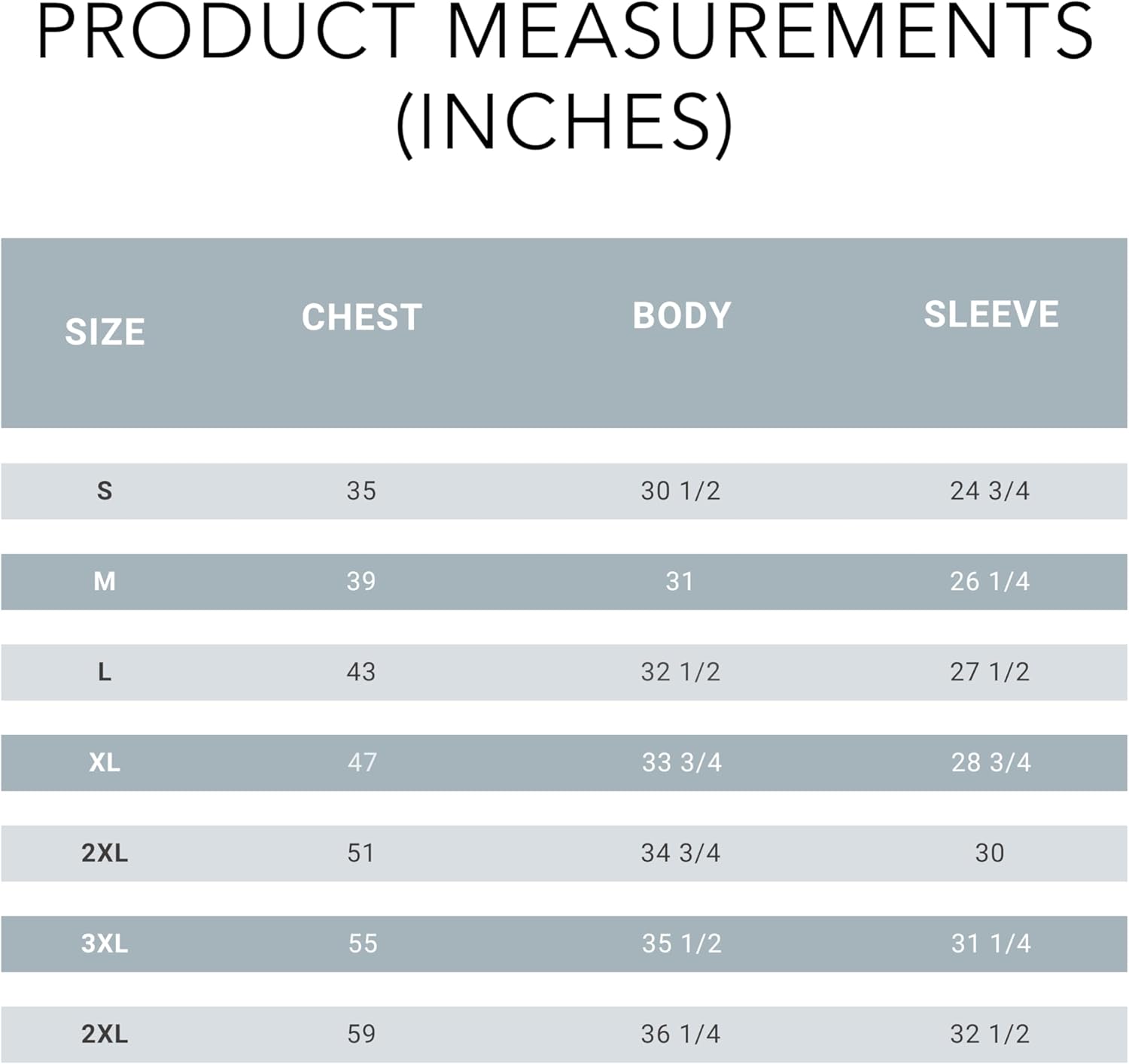
Task: Select the sleeve value 26 1/4
Action: coord(990,581)
